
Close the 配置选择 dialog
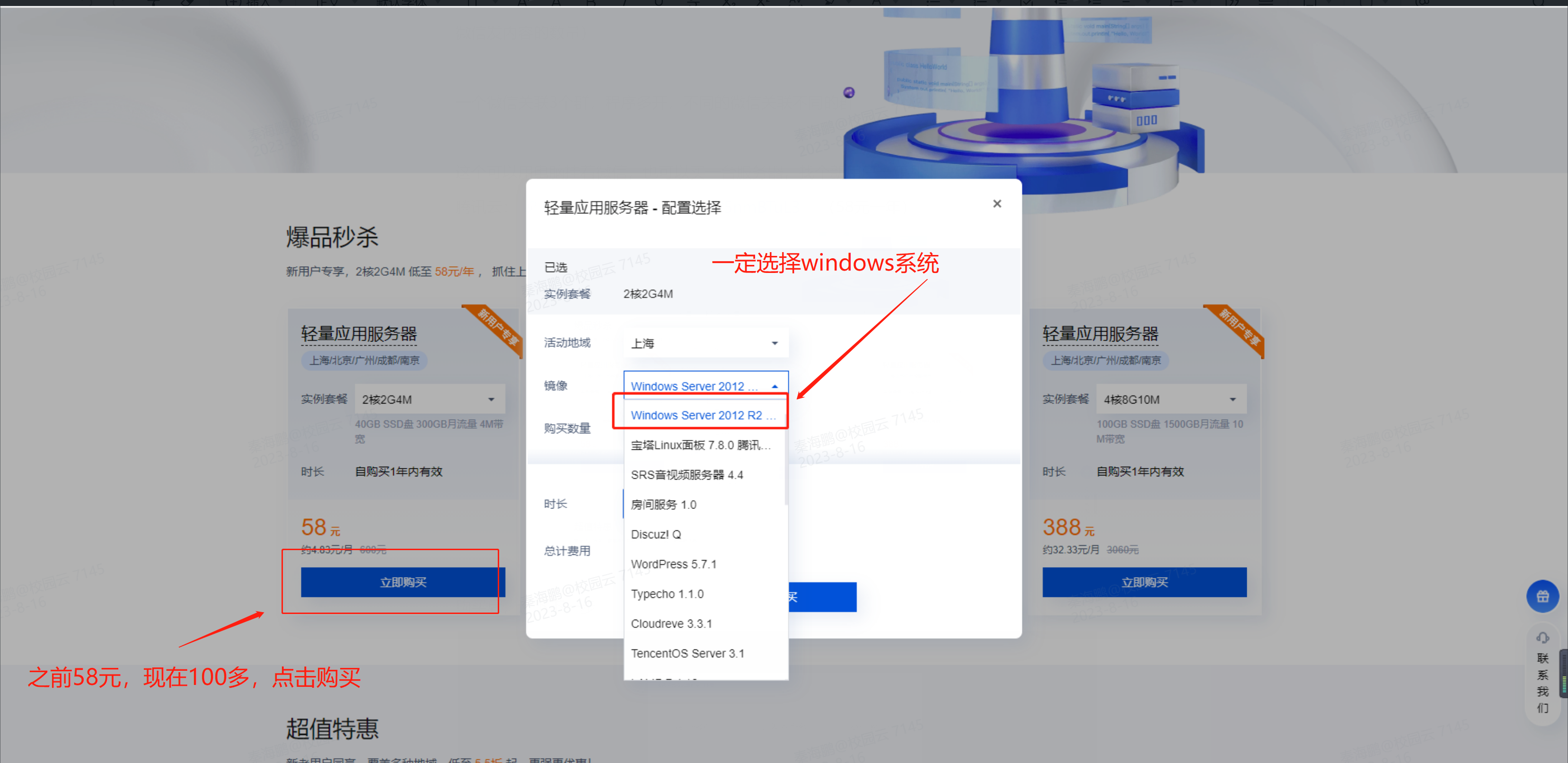pos(996,204)
